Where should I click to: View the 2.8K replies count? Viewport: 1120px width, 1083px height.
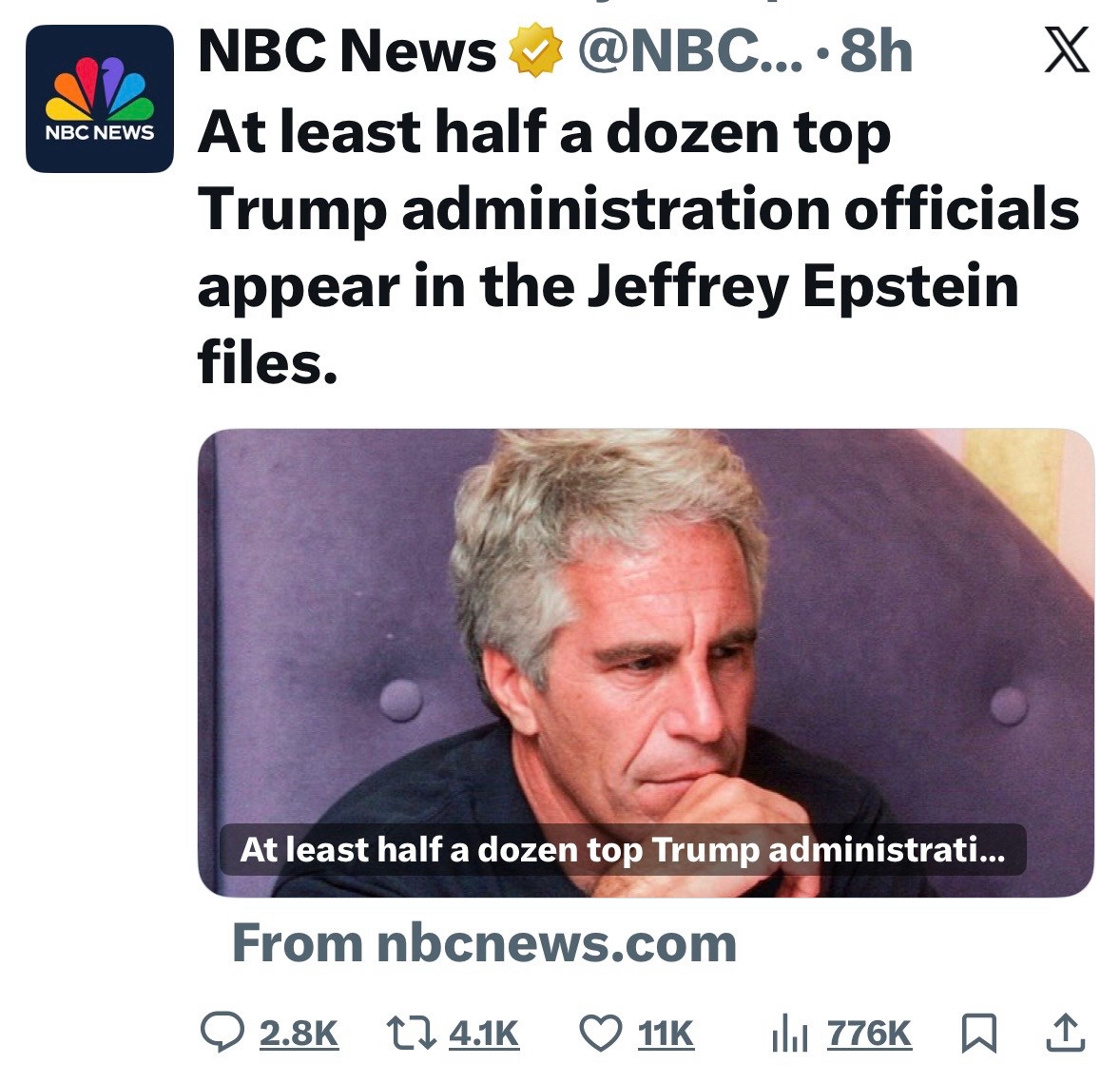pos(299,1033)
